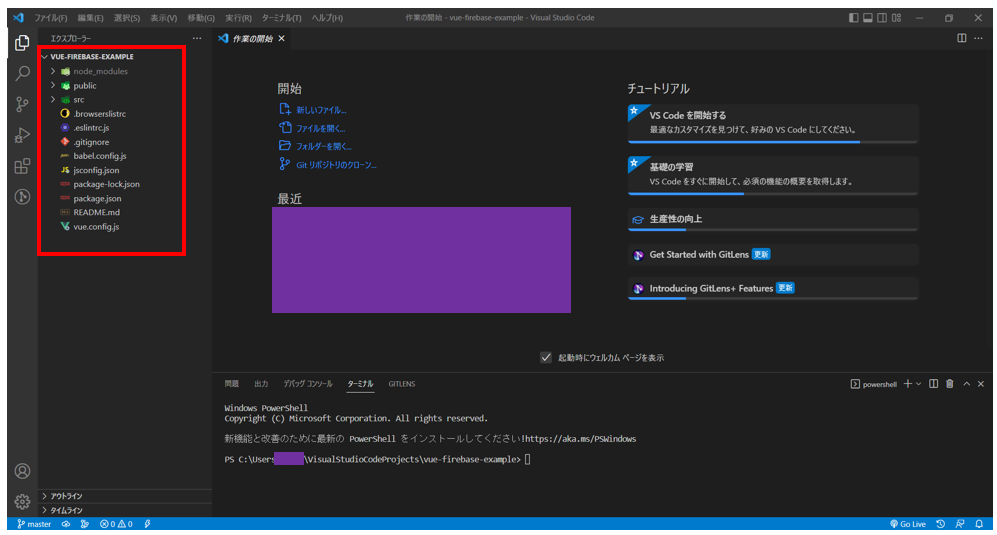Open the Manage gear icon
The width and height of the screenshot is (997, 535).
[22, 502]
